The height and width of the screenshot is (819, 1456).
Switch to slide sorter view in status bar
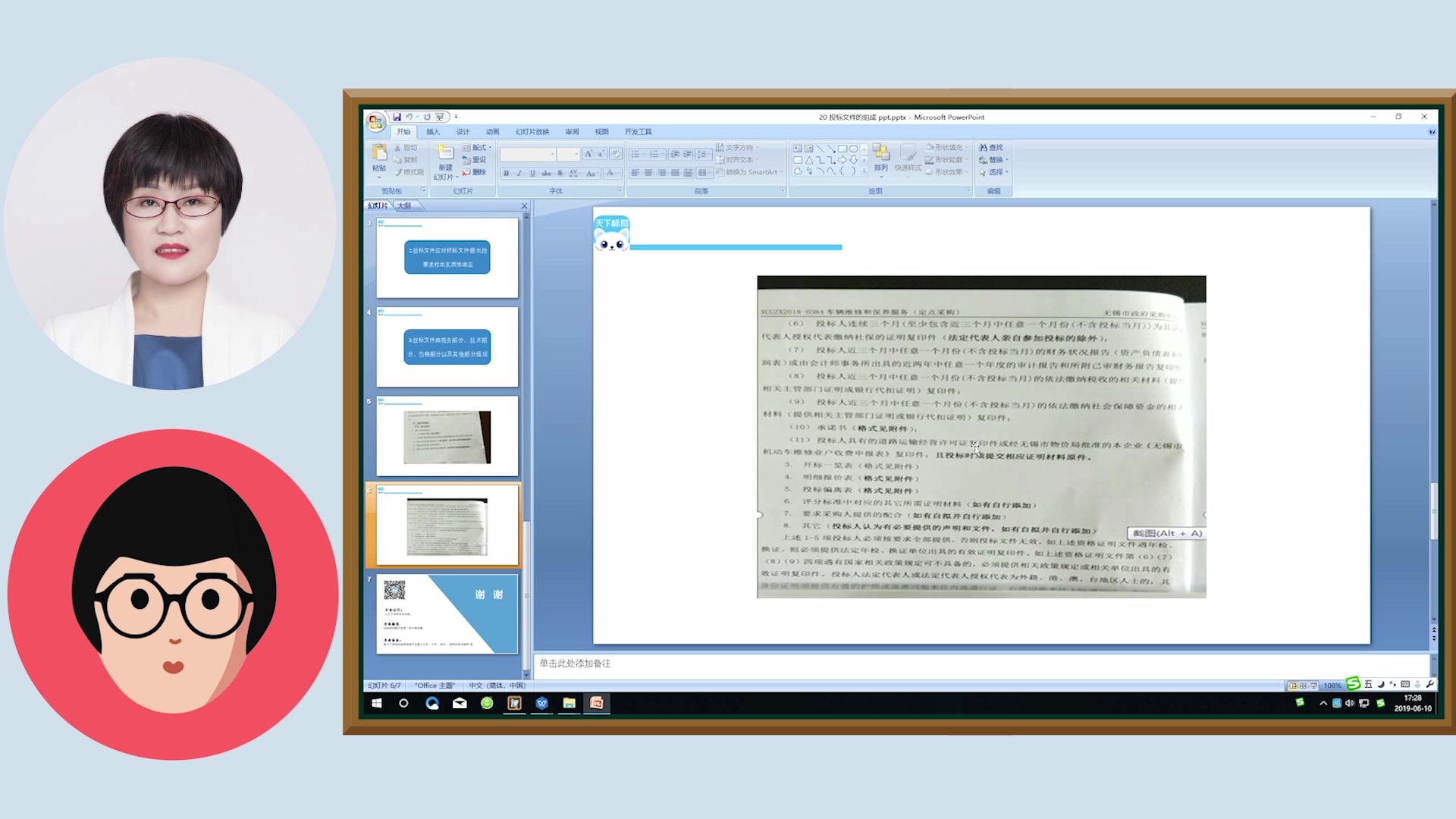1303,686
